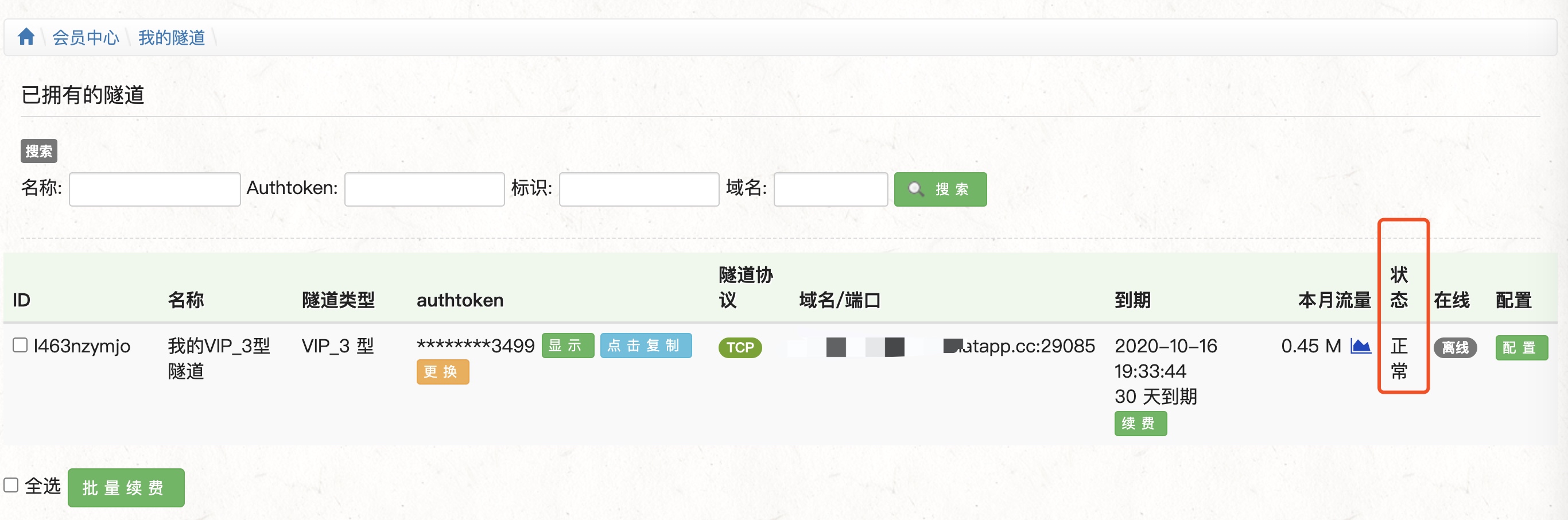Click the 离线 offline status badge
Viewport: 1568px width, 520px height.
point(1455,348)
